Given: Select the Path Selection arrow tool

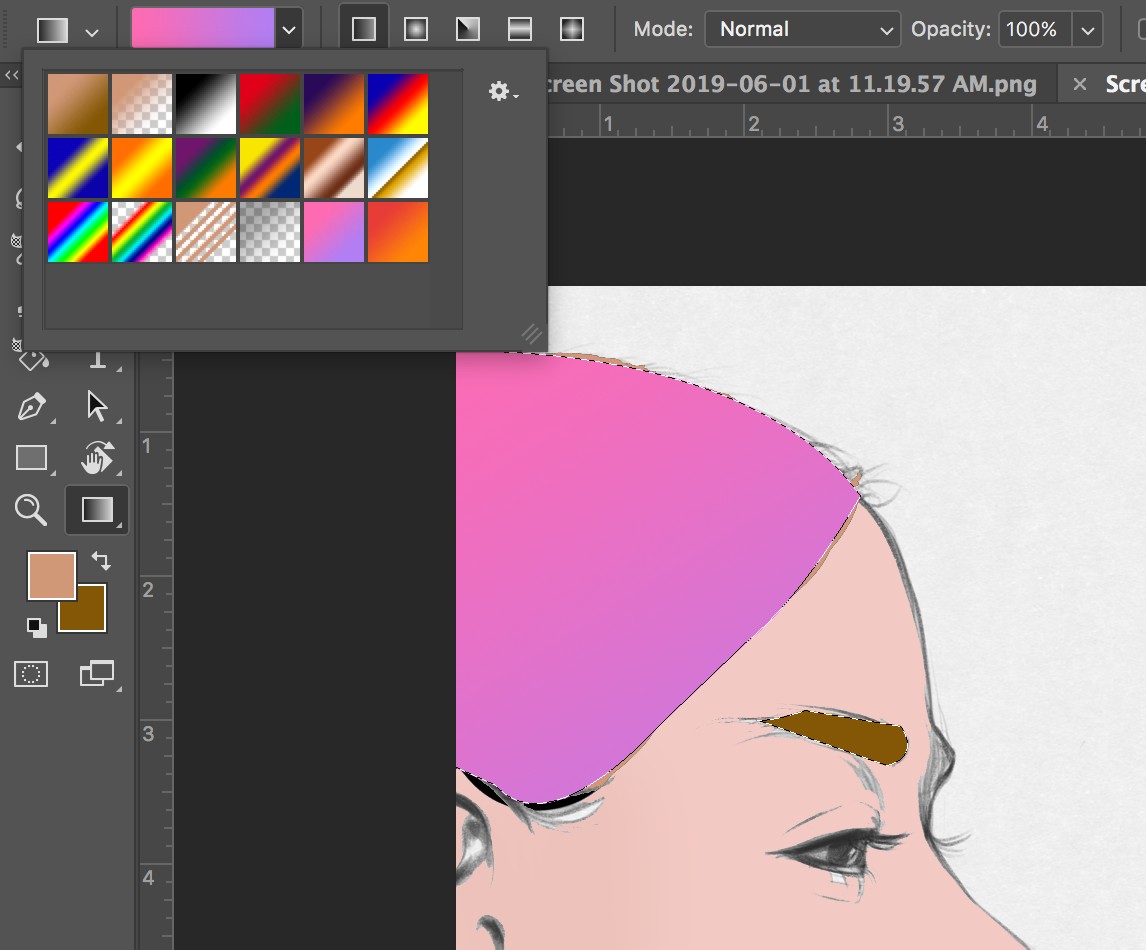Looking at the screenshot, I should [x=97, y=406].
